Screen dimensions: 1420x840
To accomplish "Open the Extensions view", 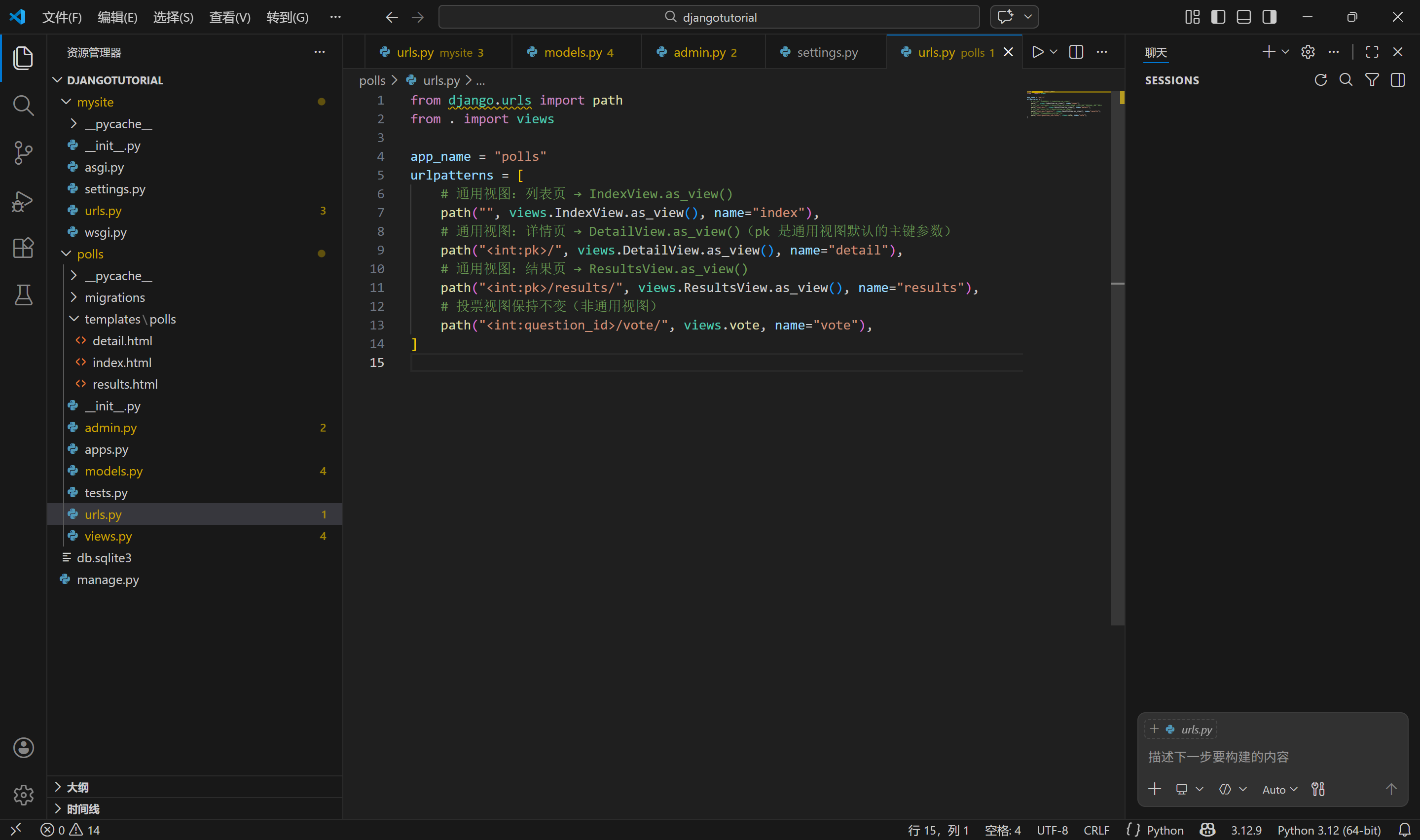I will click(x=23, y=248).
